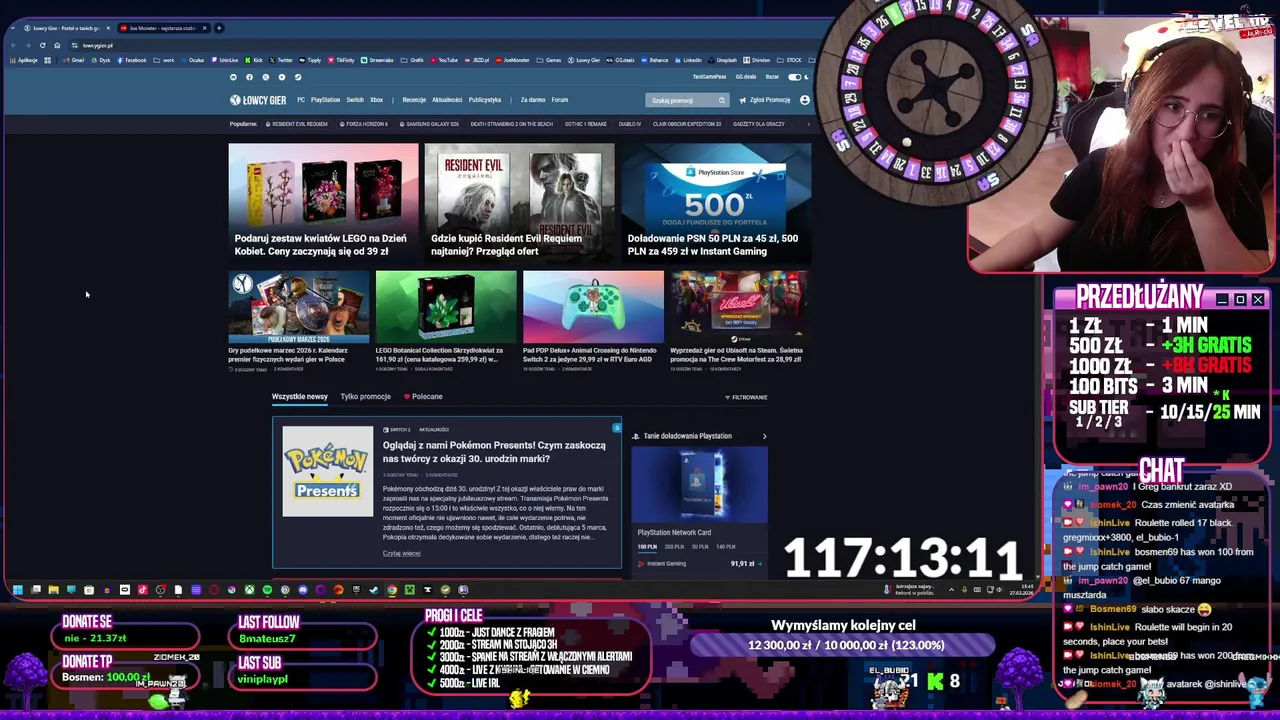1280x720 pixels.
Task: Click the Łowcy Gier site logo
Action: (x=258, y=100)
